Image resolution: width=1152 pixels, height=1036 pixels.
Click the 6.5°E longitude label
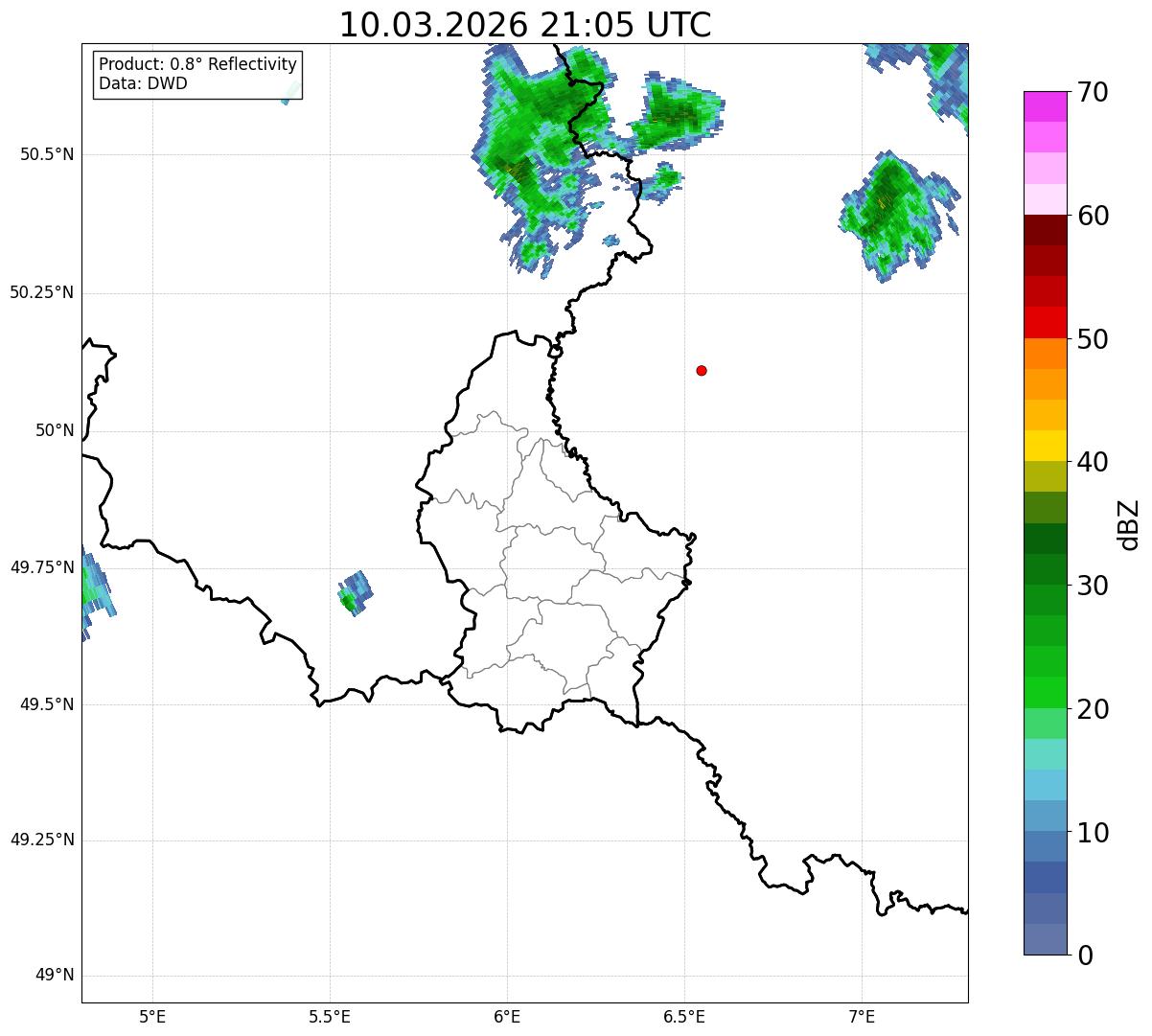(684, 1016)
